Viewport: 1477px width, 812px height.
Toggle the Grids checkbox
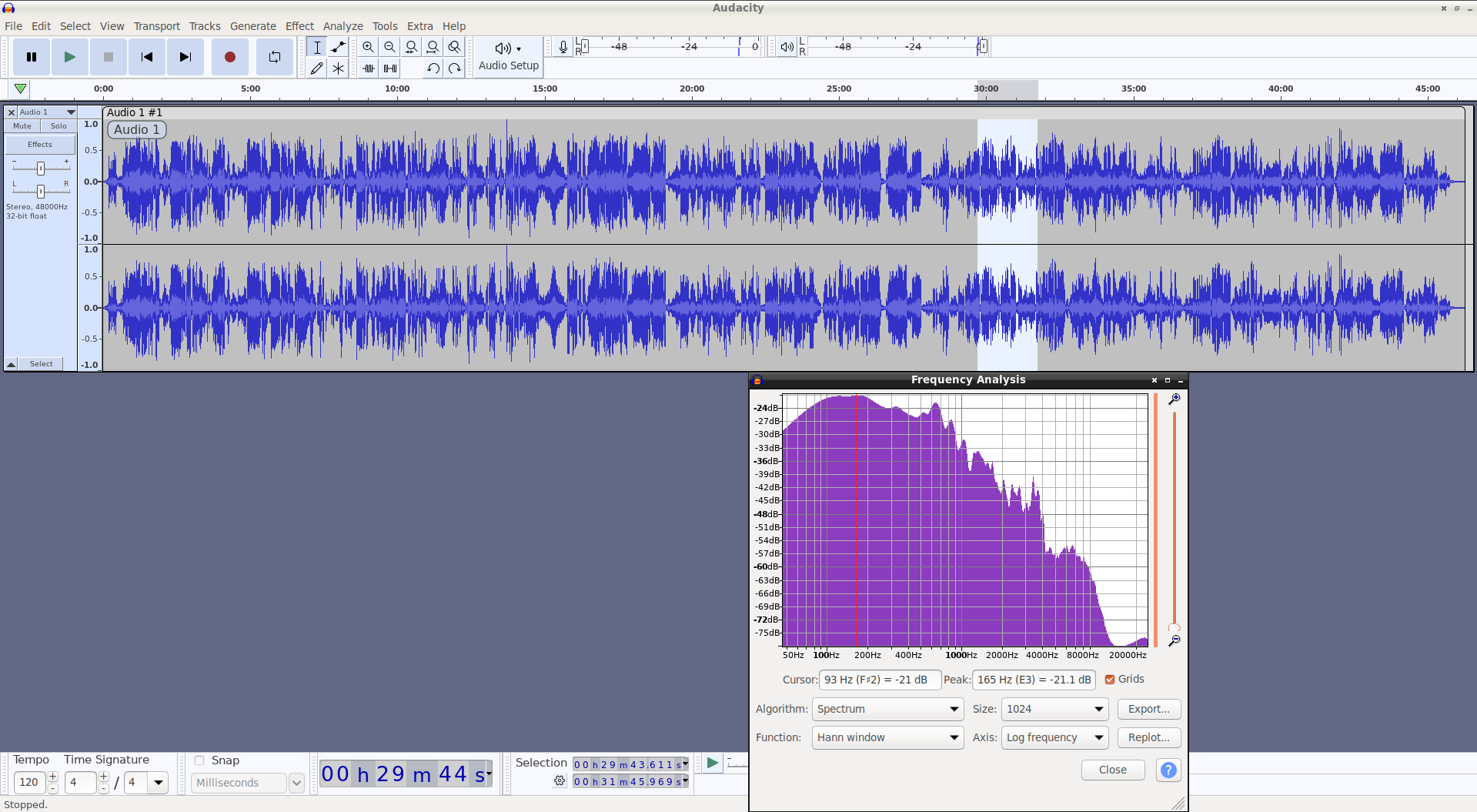coord(1110,680)
